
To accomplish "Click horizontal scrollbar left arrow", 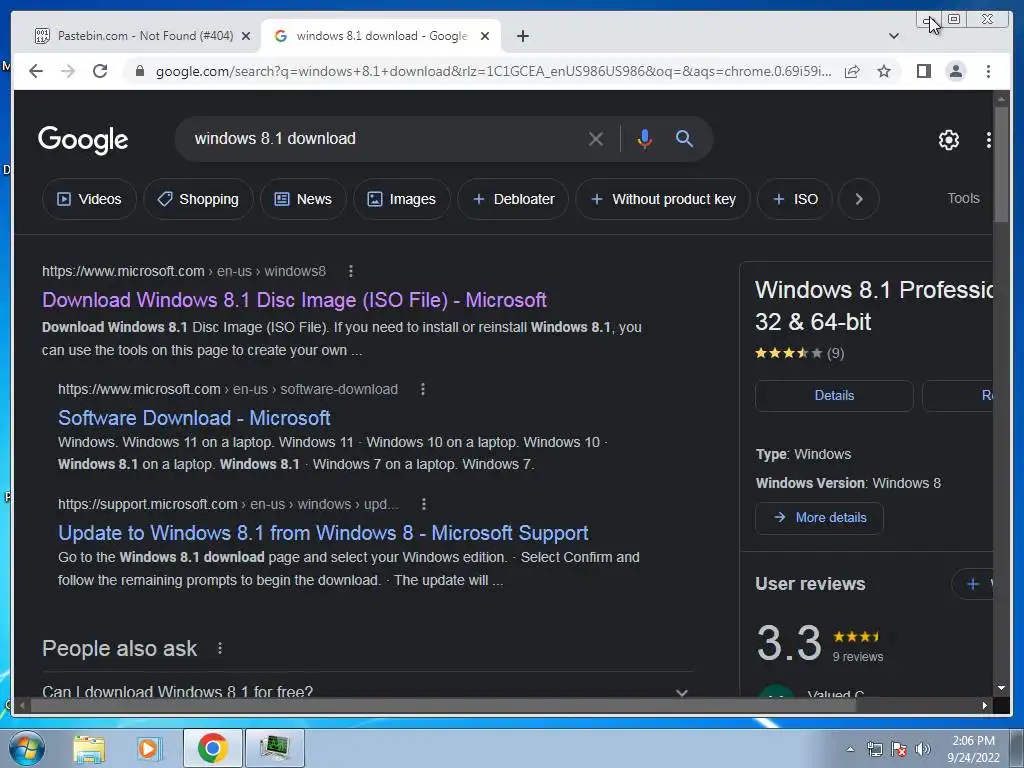I will pyautogui.click(x=23, y=705).
